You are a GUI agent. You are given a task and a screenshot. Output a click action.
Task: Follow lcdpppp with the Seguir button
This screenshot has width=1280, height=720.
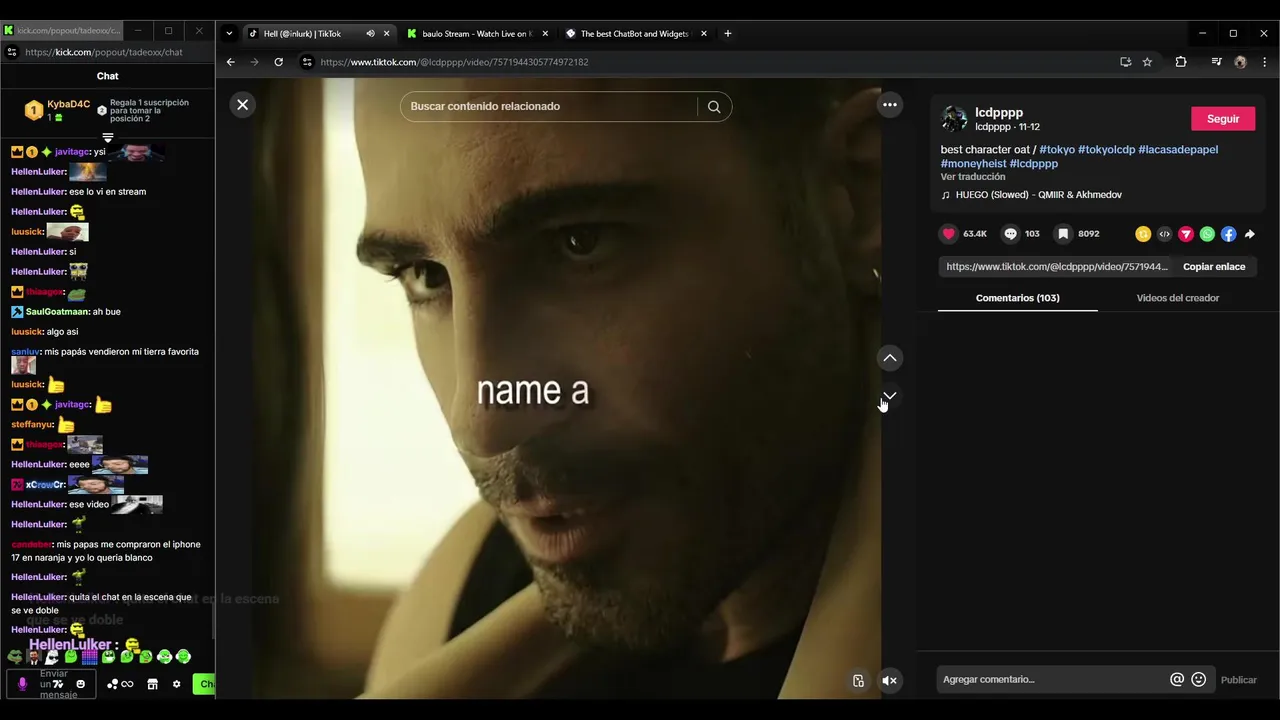coord(1223,119)
